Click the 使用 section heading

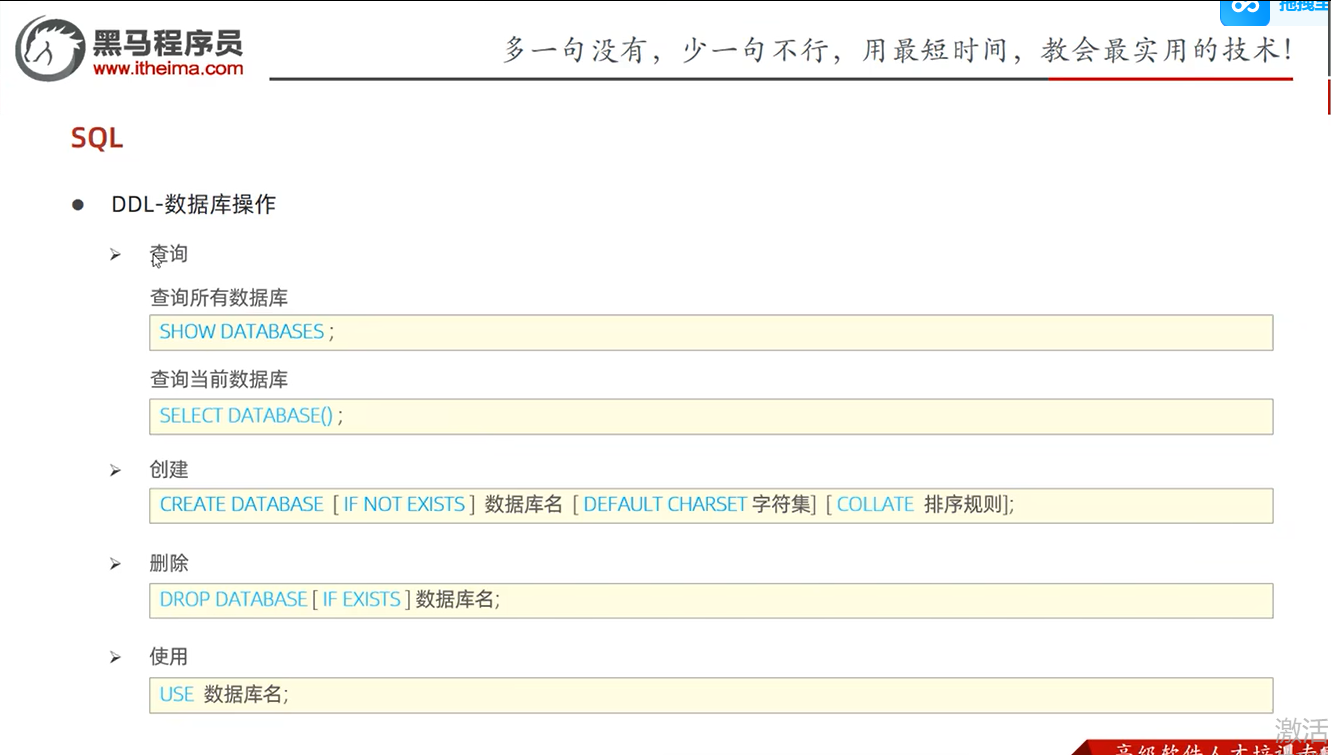(169, 657)
